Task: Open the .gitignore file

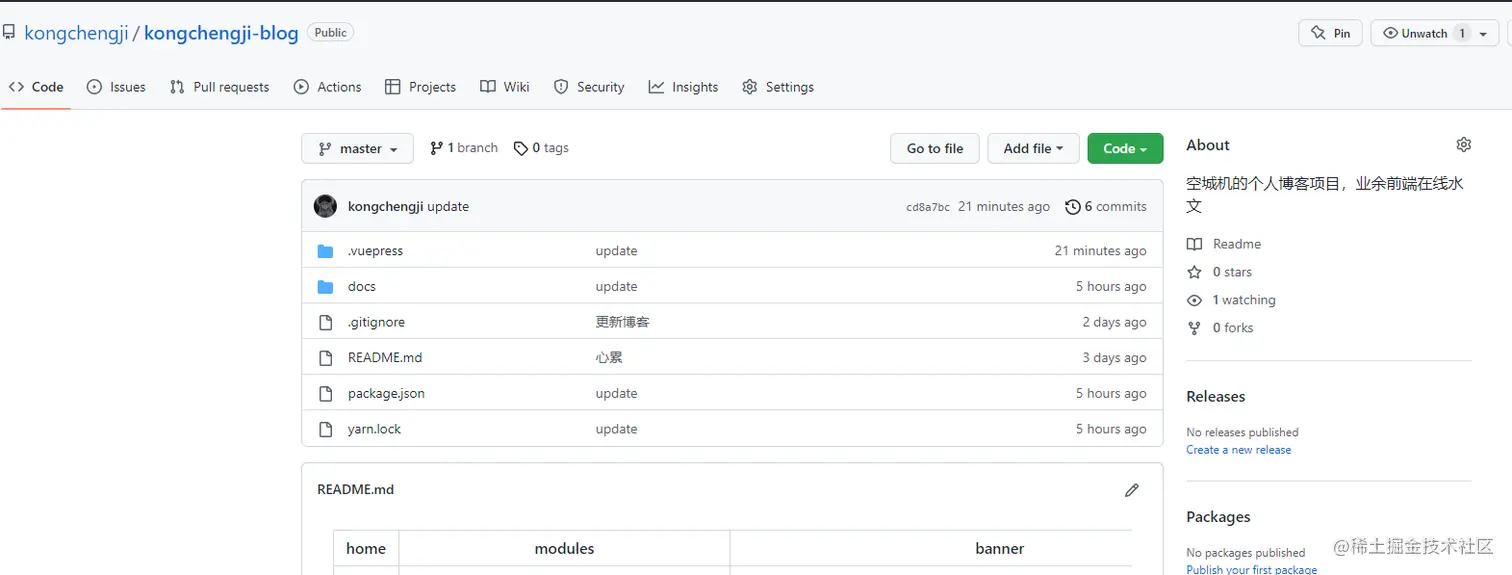Action: [376, 323]
